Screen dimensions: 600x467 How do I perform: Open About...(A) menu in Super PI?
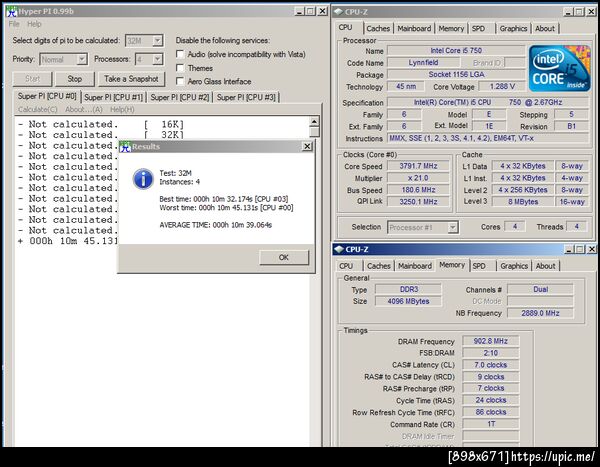(x=84, y=109)
